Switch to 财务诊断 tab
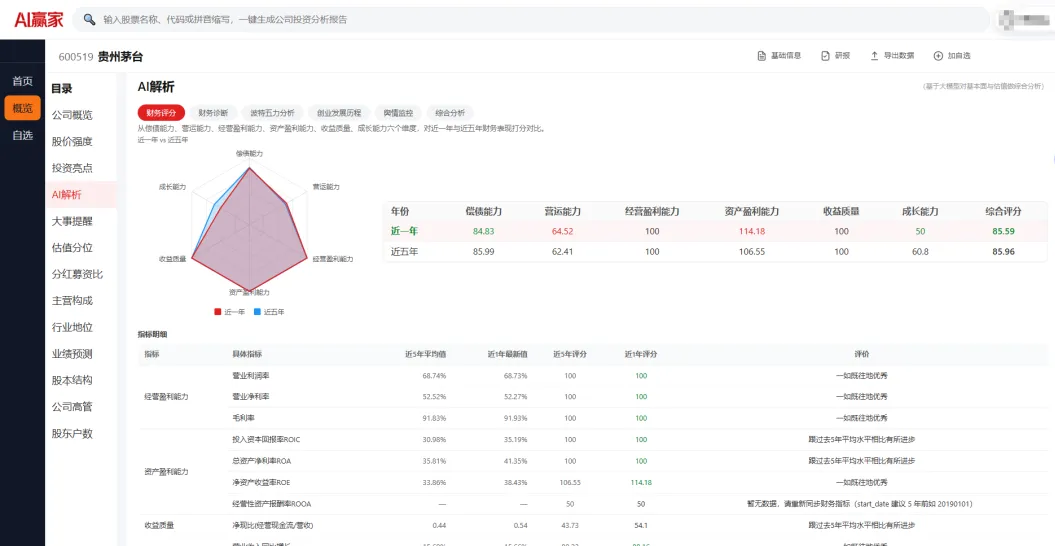This screenshot has width=1055, height=546. tap(213, 113)
